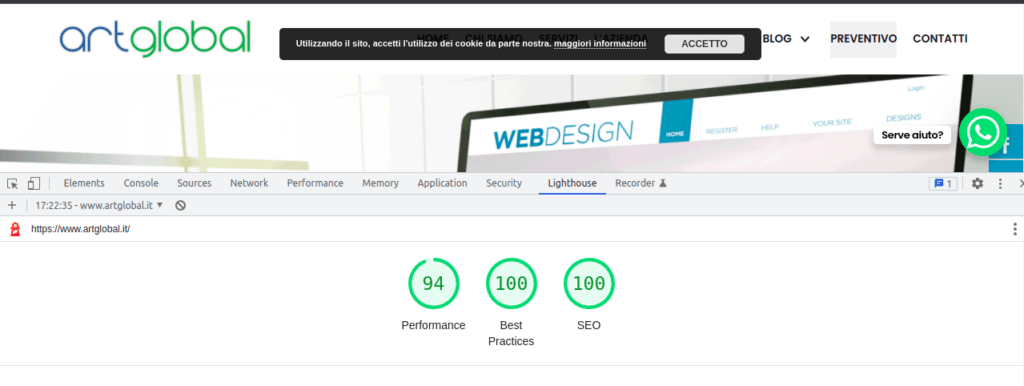Screen dimensions: 1024x386
Task: Click the ACCETTO cookie button
Action: [x=704, y=44]
